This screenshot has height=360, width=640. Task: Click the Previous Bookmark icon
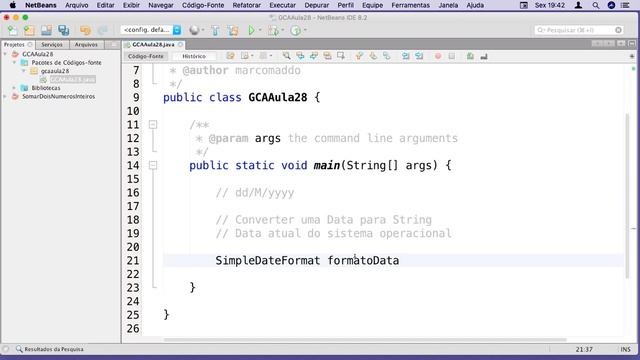pos(359,56)
